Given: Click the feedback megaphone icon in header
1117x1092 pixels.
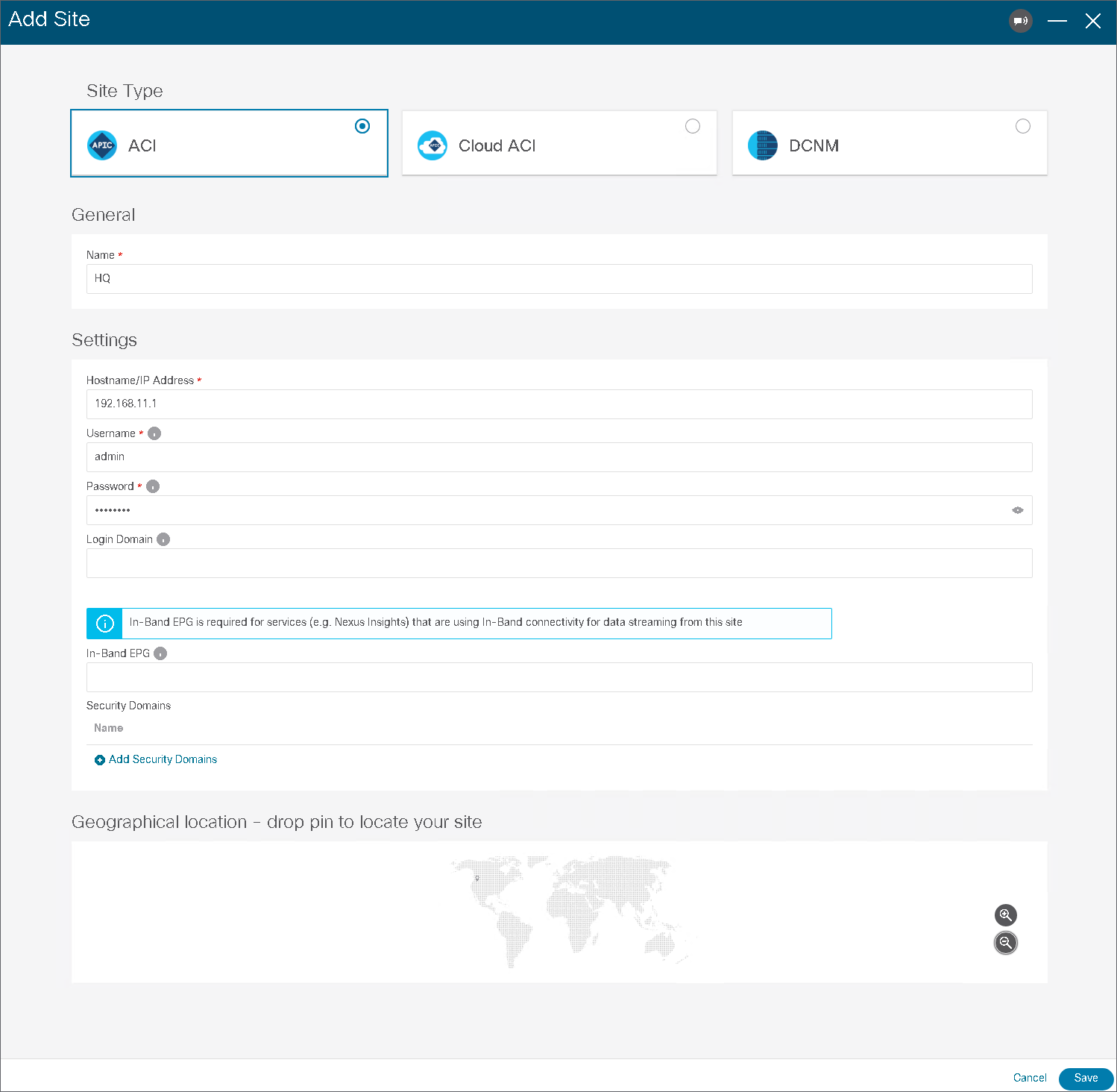Looking at the screenshot, I should 1020,21.
